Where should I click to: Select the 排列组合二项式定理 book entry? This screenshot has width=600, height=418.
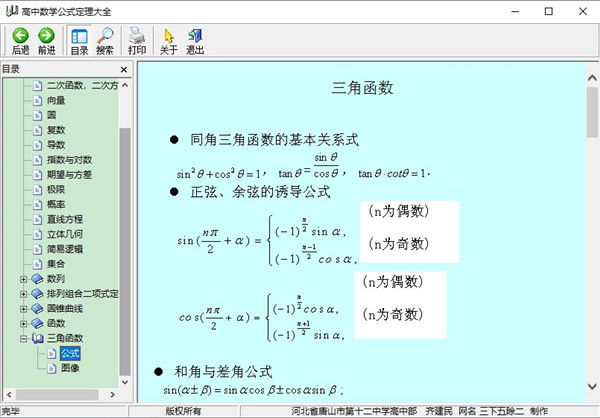click(x=82, y=294)
